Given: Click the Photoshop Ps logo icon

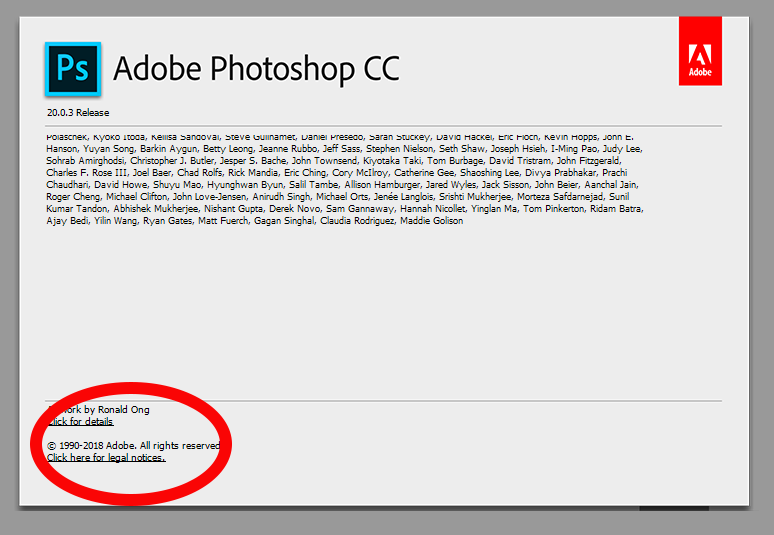Looking at the screenshot, I should click(73, 69).
